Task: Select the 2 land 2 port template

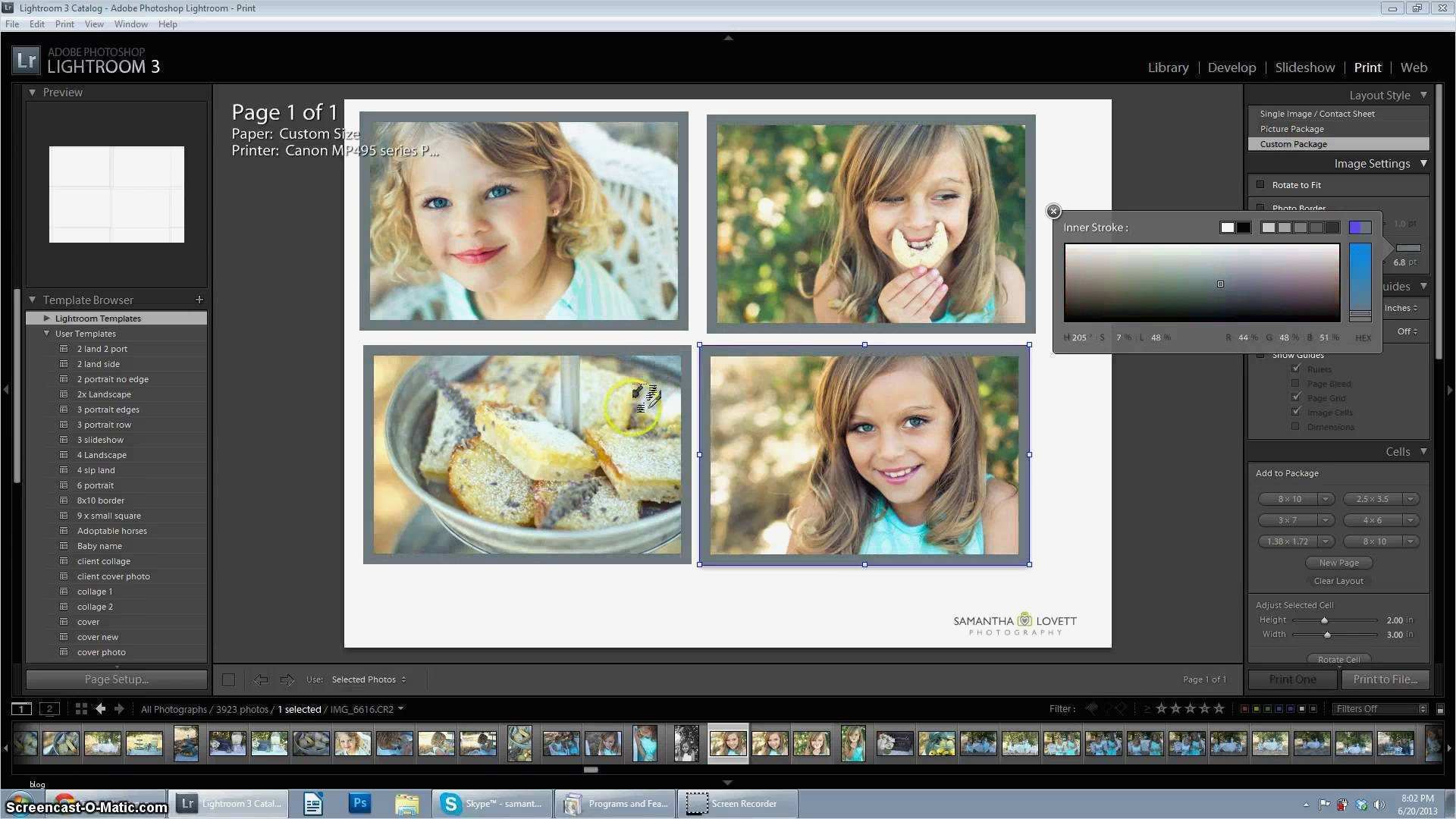Action: tap(102, 349)
